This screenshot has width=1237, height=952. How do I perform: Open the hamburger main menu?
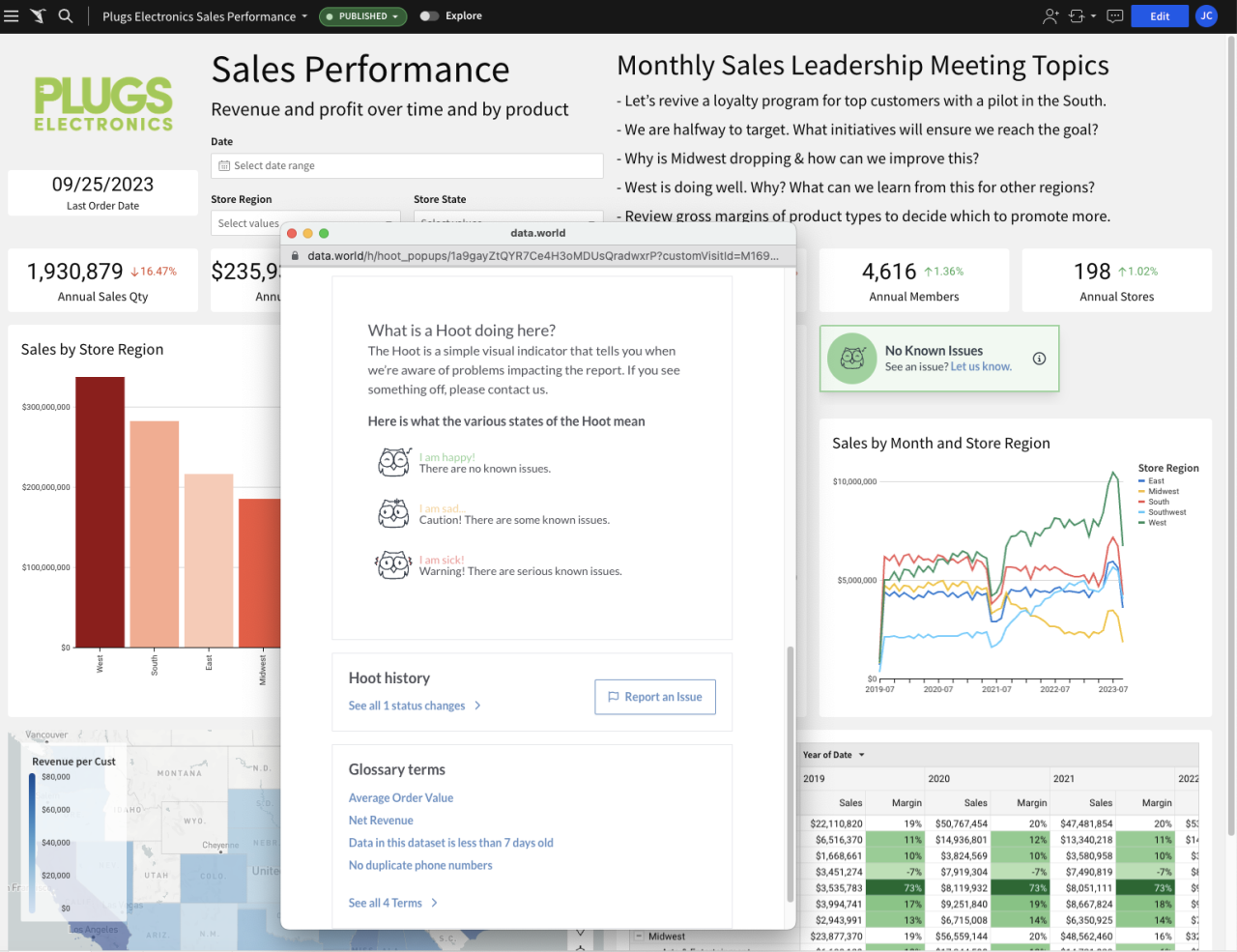click(x=12, y=16)
